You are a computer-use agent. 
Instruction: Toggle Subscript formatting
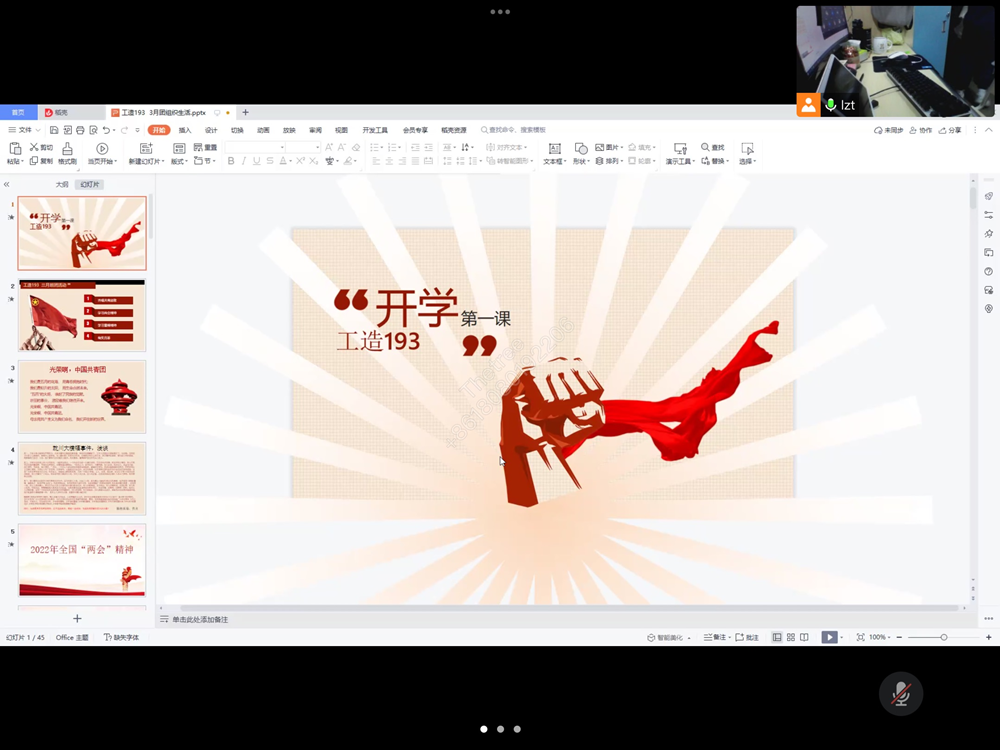pos(314,161)
